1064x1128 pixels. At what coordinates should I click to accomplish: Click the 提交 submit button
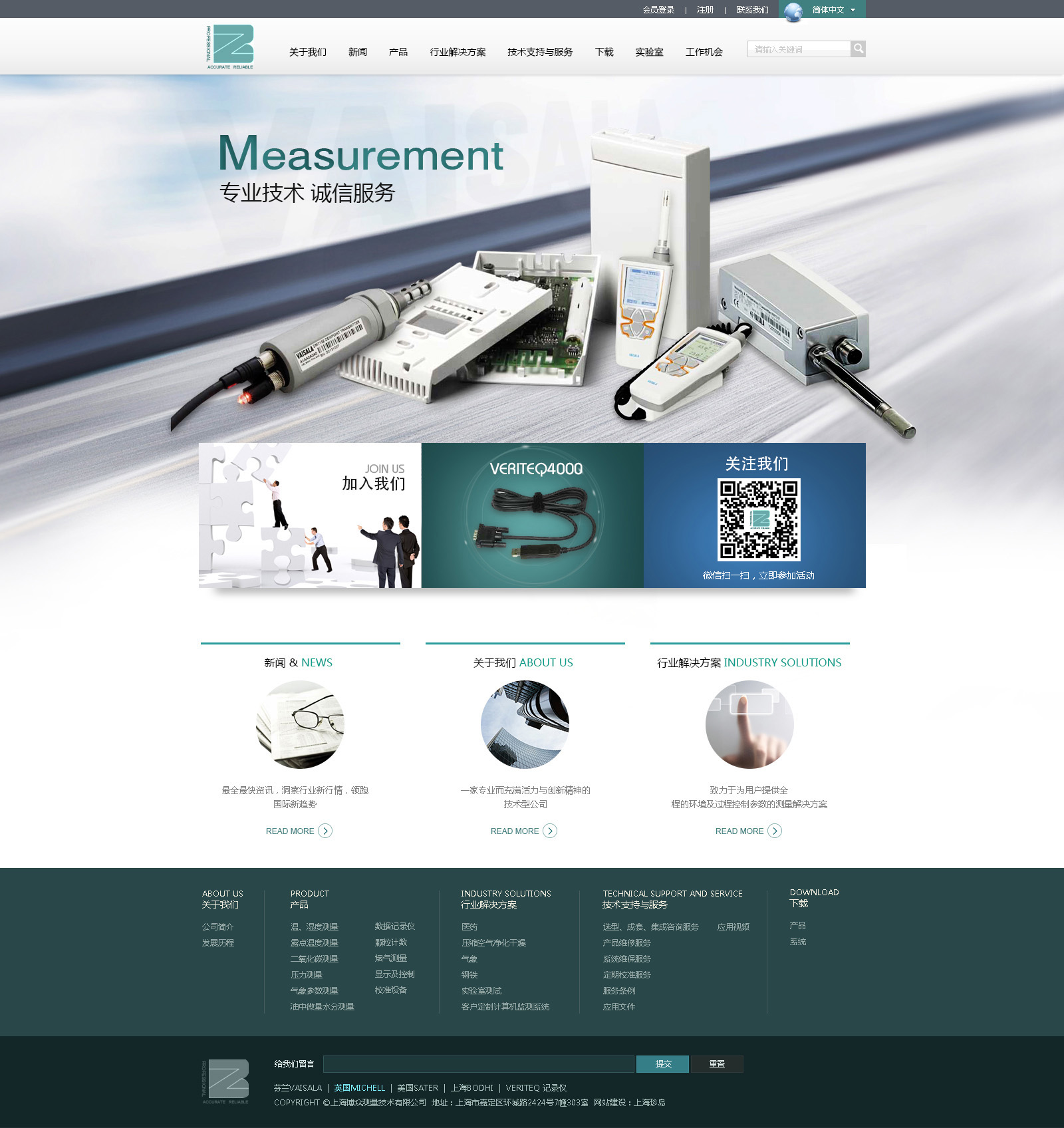[x=663, y=1063]
